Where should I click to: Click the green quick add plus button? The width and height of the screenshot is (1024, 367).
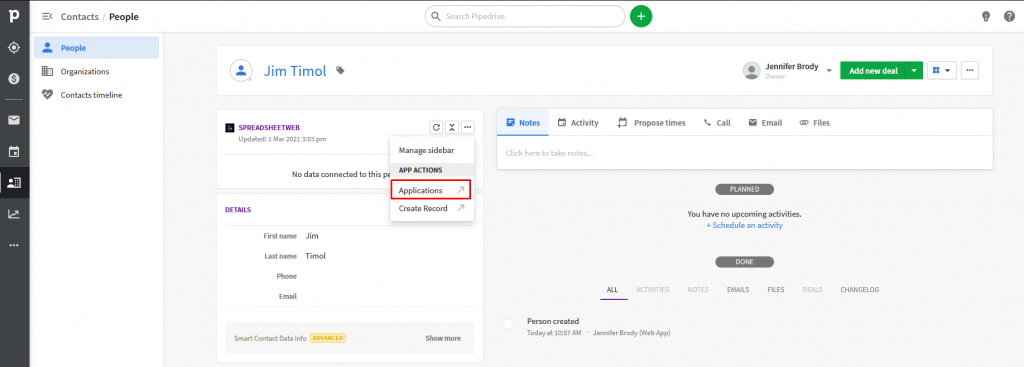coord(641,16)
